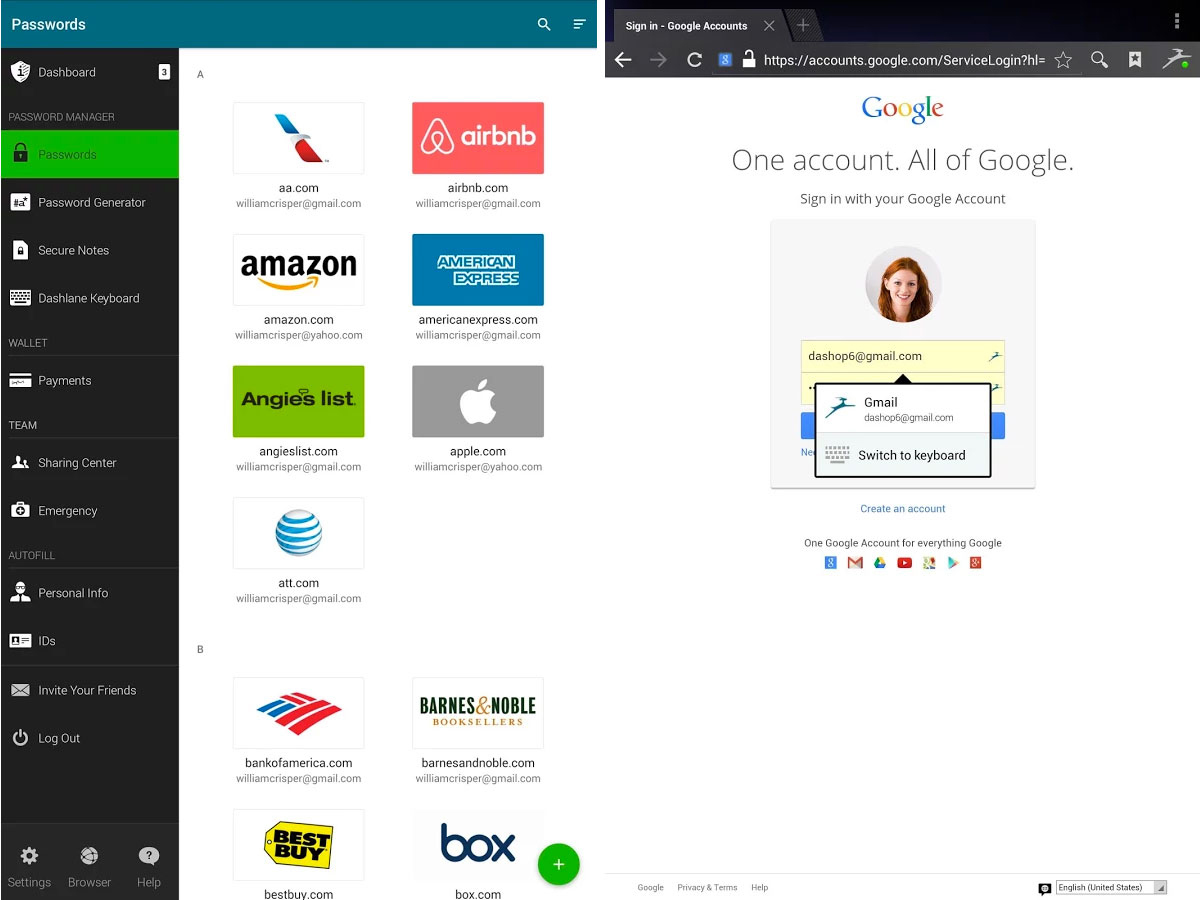Screen dimensions: 1200x900
Task: Open Settings gear at sidebar bottom
Action: (29, 856)
